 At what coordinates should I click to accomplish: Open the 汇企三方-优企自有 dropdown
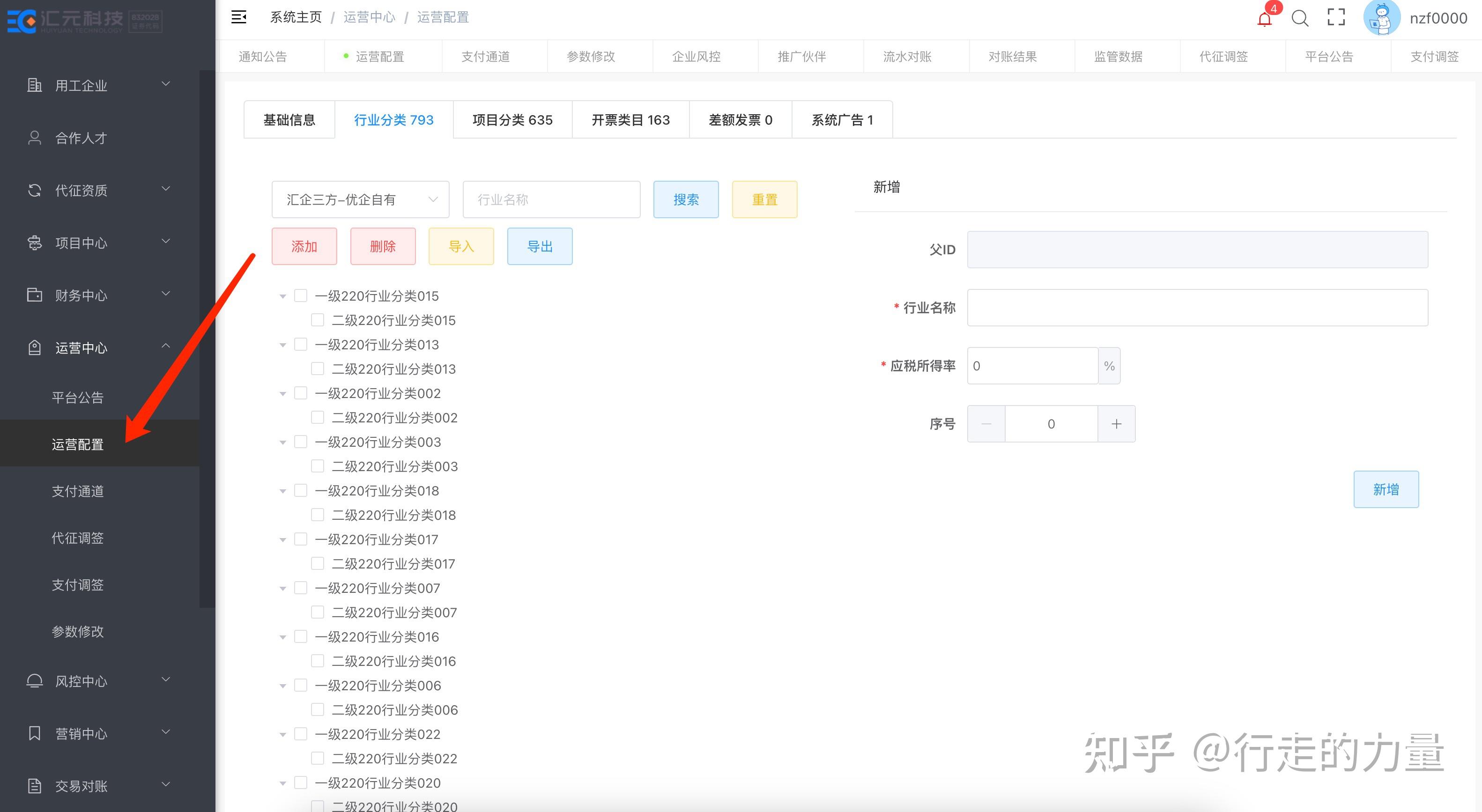tap(360, 199)
